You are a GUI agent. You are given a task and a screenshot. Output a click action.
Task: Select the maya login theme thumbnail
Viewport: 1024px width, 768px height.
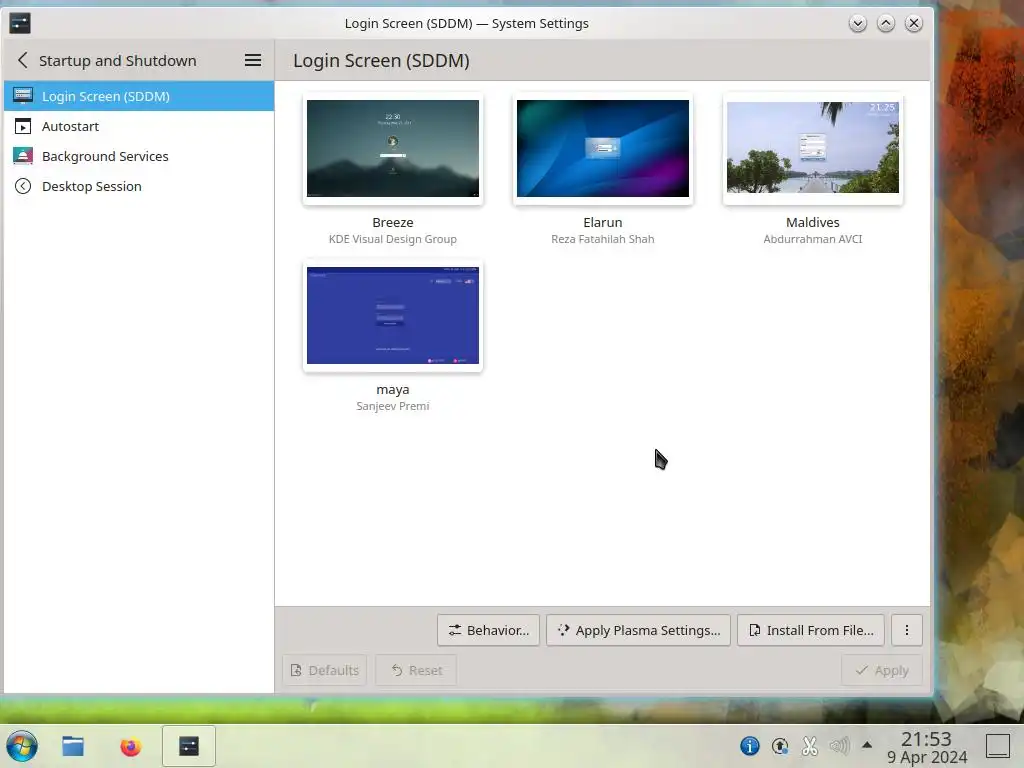tap(392, 315)
